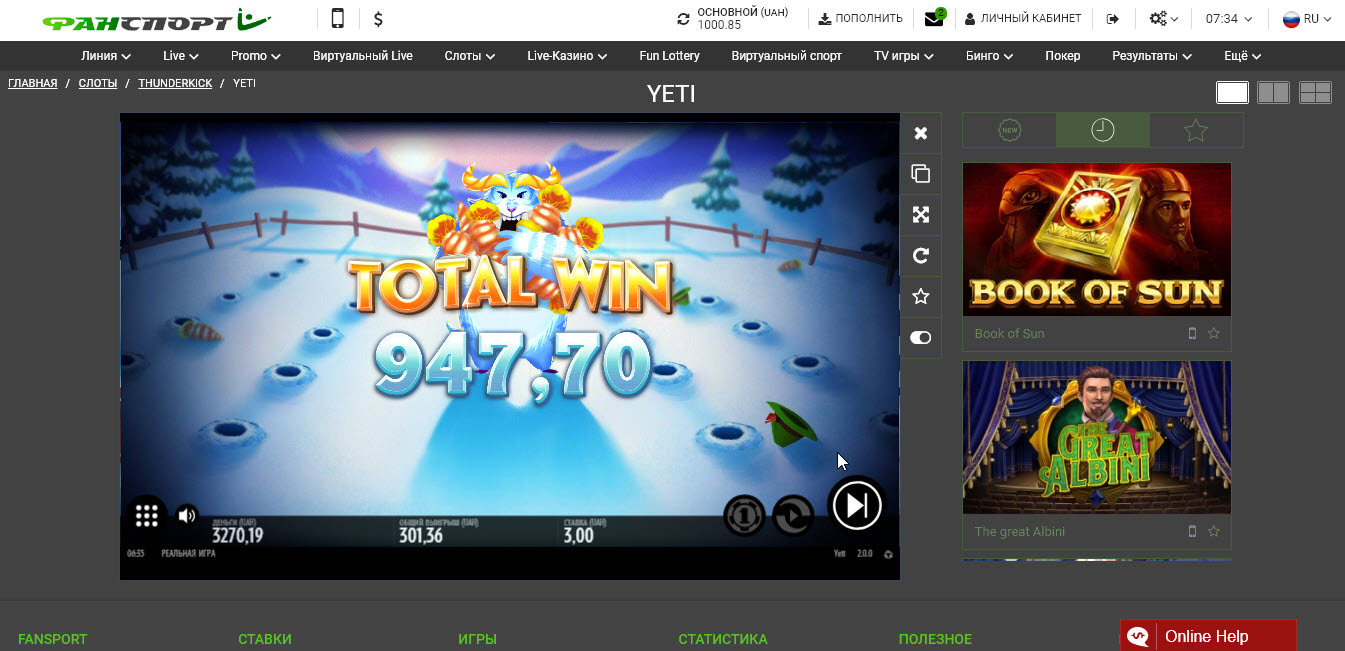The image size is (1345, 651).
Task: Open Fun Lottery menu item
Action: (x=669, y=56)
